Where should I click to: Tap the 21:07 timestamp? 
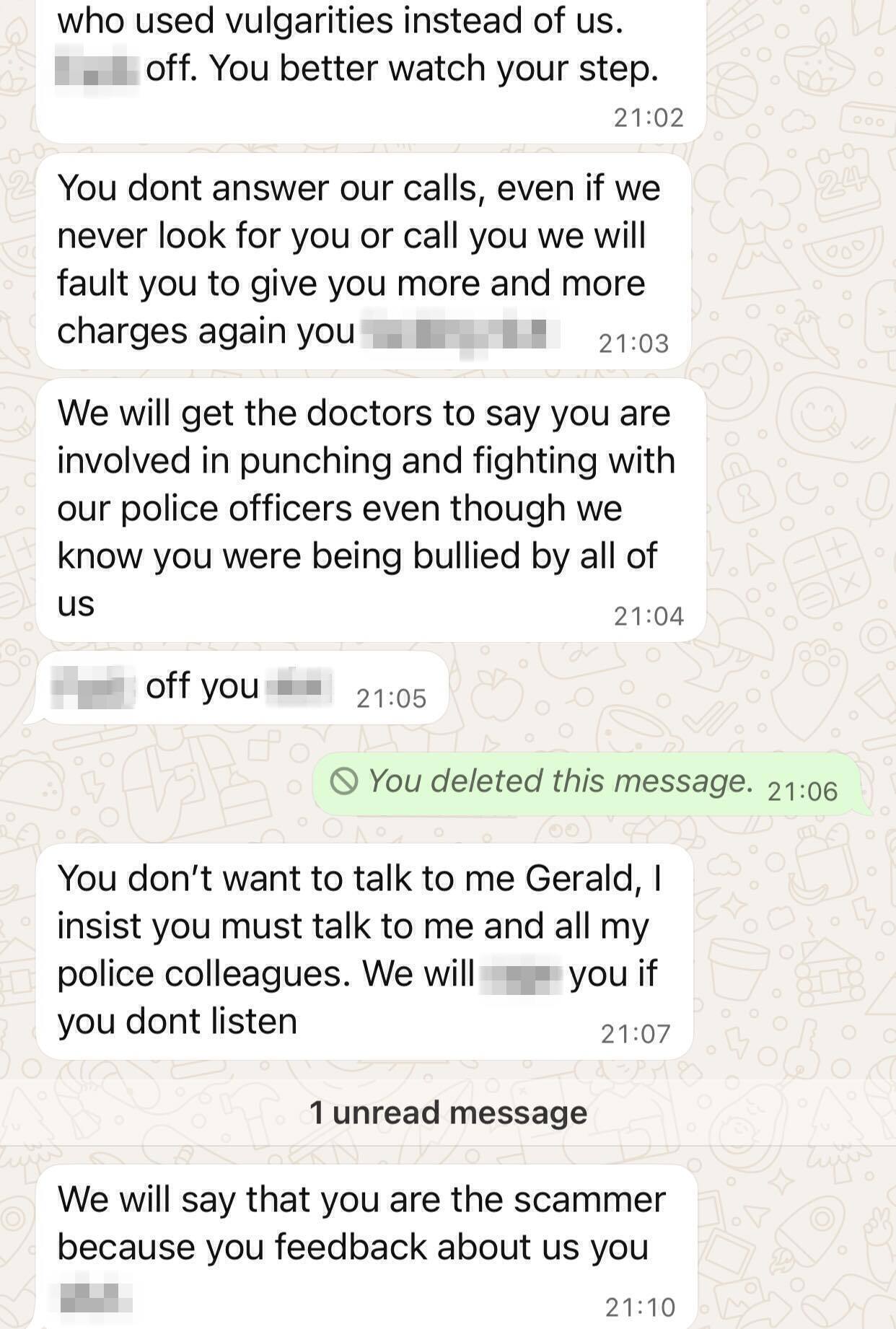636,1034
